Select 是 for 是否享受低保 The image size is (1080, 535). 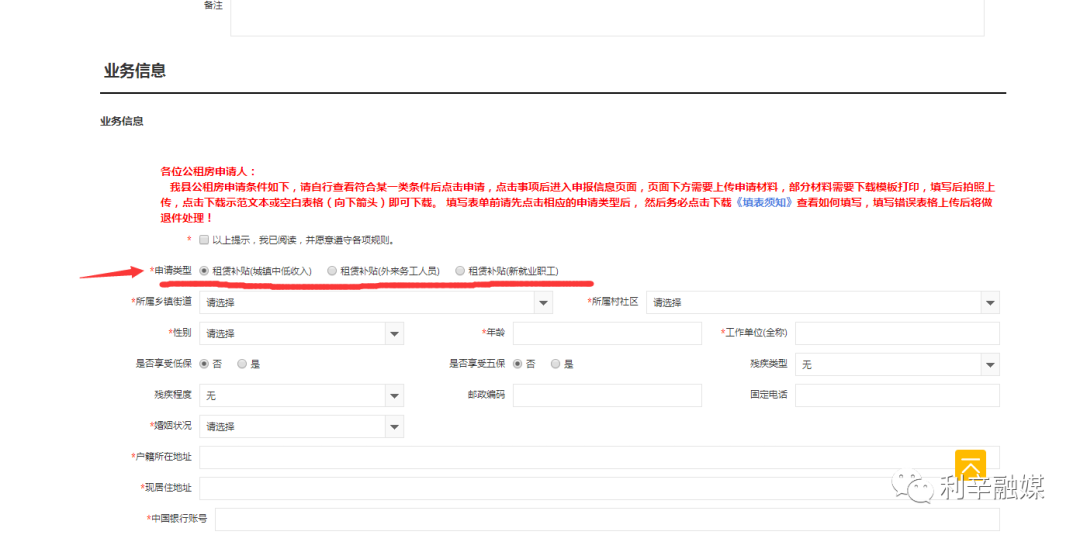pyautogui.click(x=242, y=364)
